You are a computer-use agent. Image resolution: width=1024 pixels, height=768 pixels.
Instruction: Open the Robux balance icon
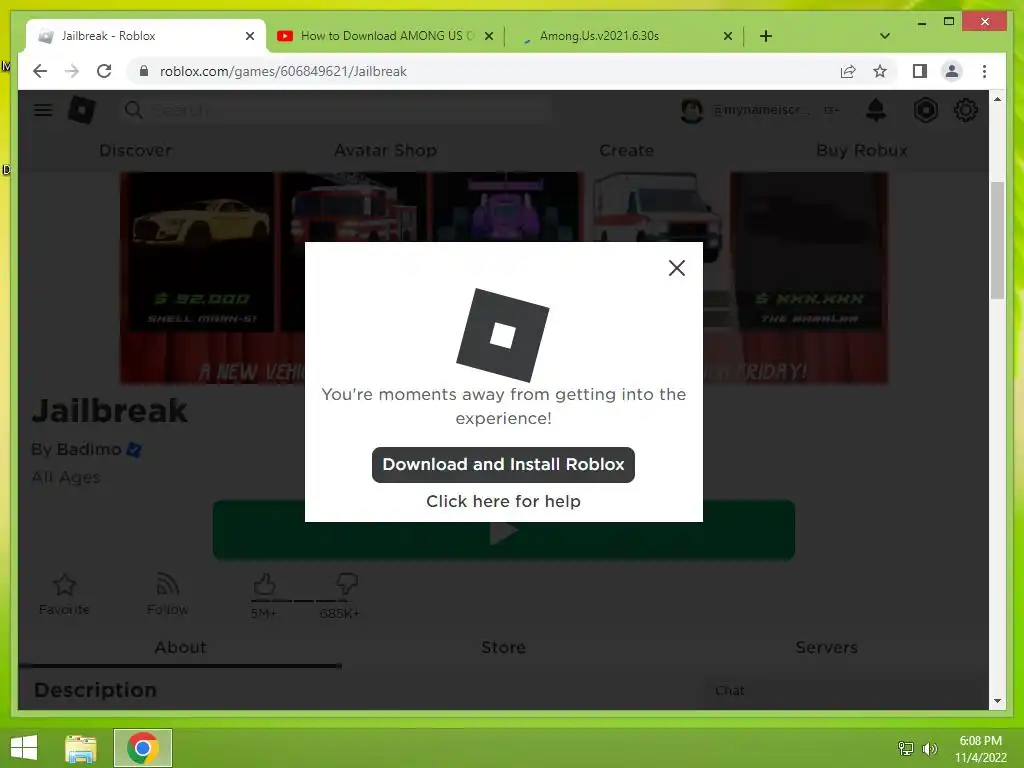click(925, 110)
